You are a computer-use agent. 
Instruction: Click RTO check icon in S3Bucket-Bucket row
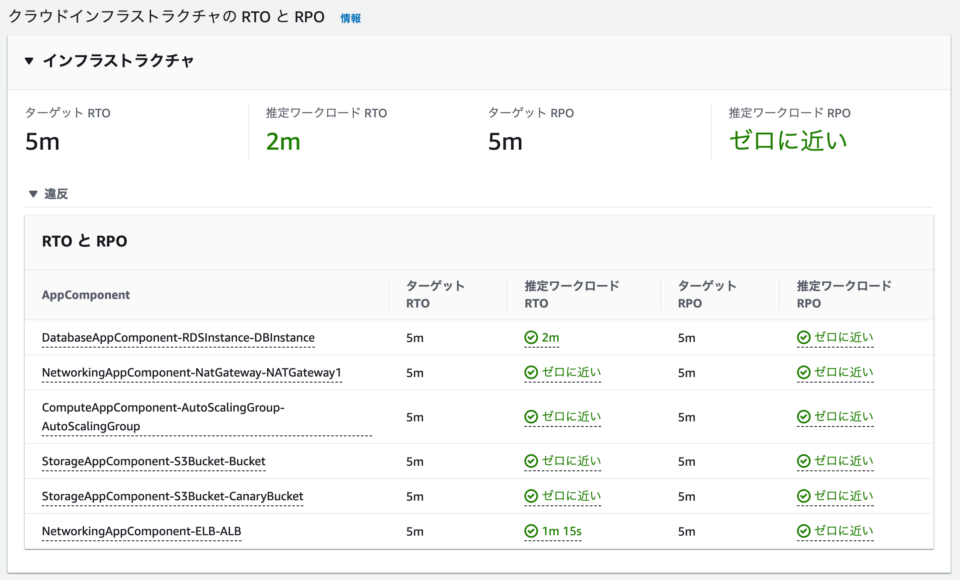[x=531, y=461]
